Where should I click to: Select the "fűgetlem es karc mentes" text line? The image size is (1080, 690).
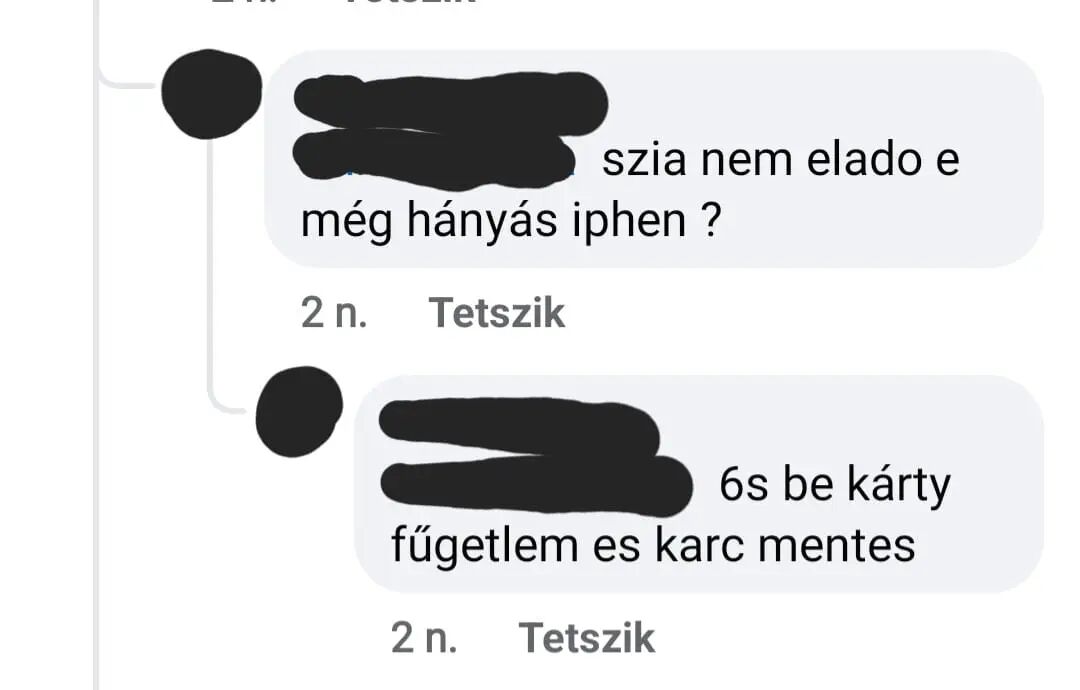tap(653, 545)
